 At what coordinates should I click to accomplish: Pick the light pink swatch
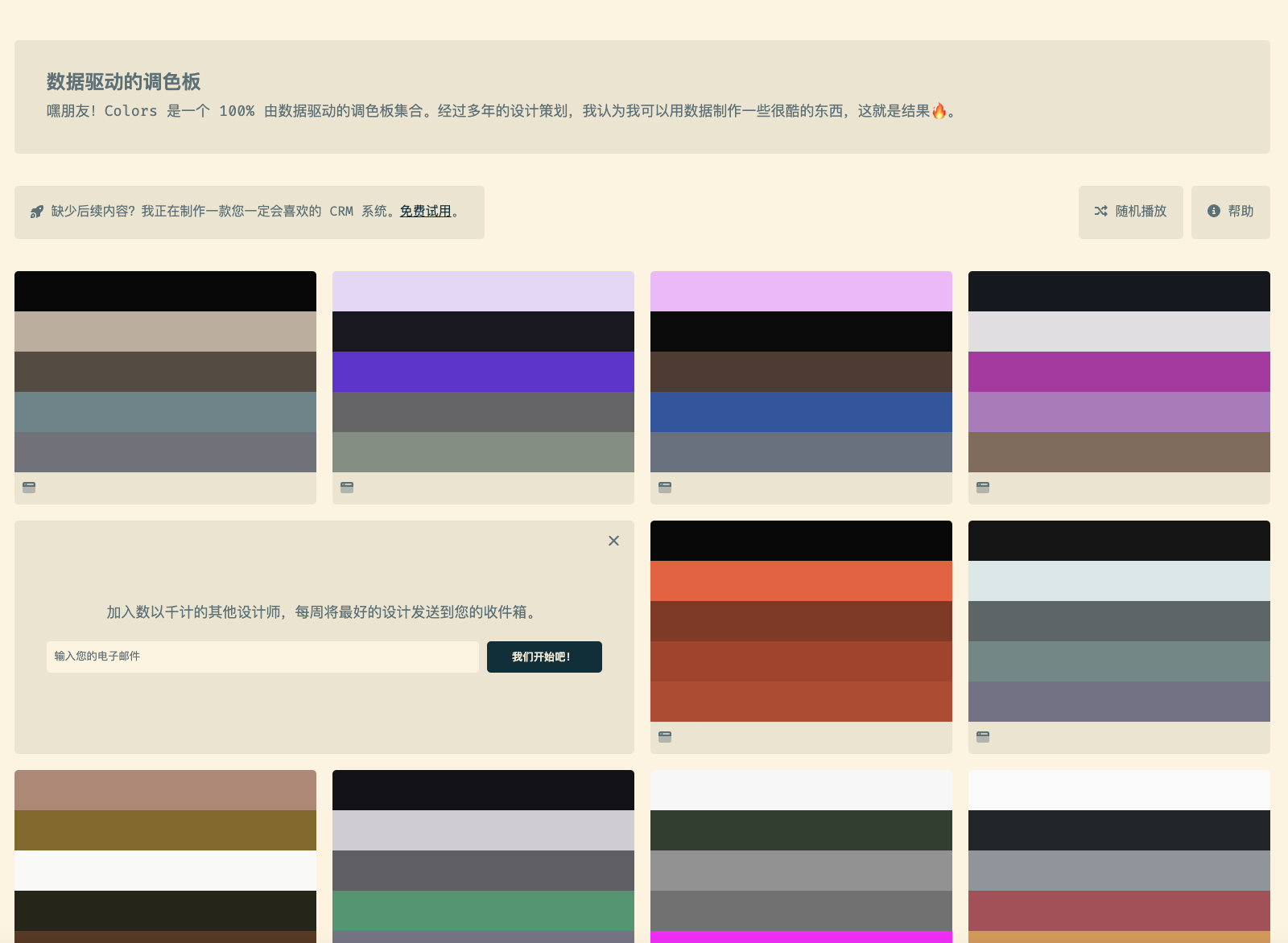(x=801, y=291)
